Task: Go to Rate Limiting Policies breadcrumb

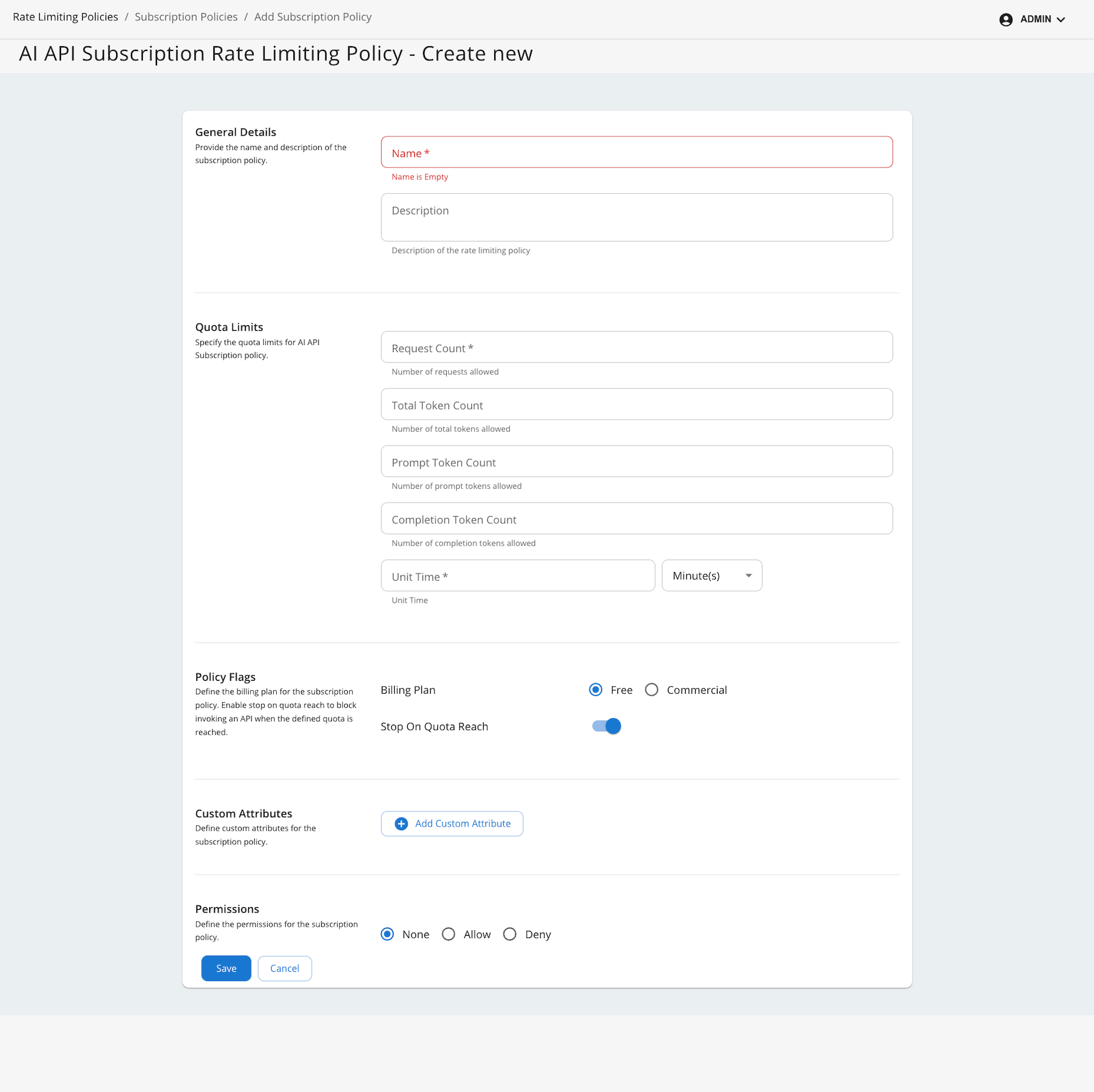Action: coord(65,17)
